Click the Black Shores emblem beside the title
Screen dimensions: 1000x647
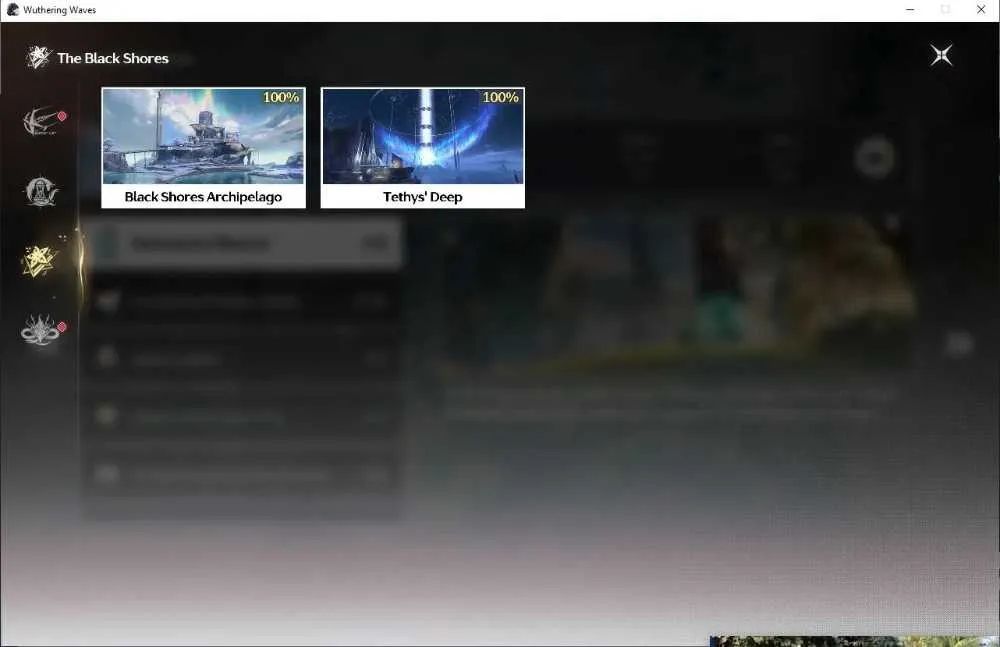(38, 57)
